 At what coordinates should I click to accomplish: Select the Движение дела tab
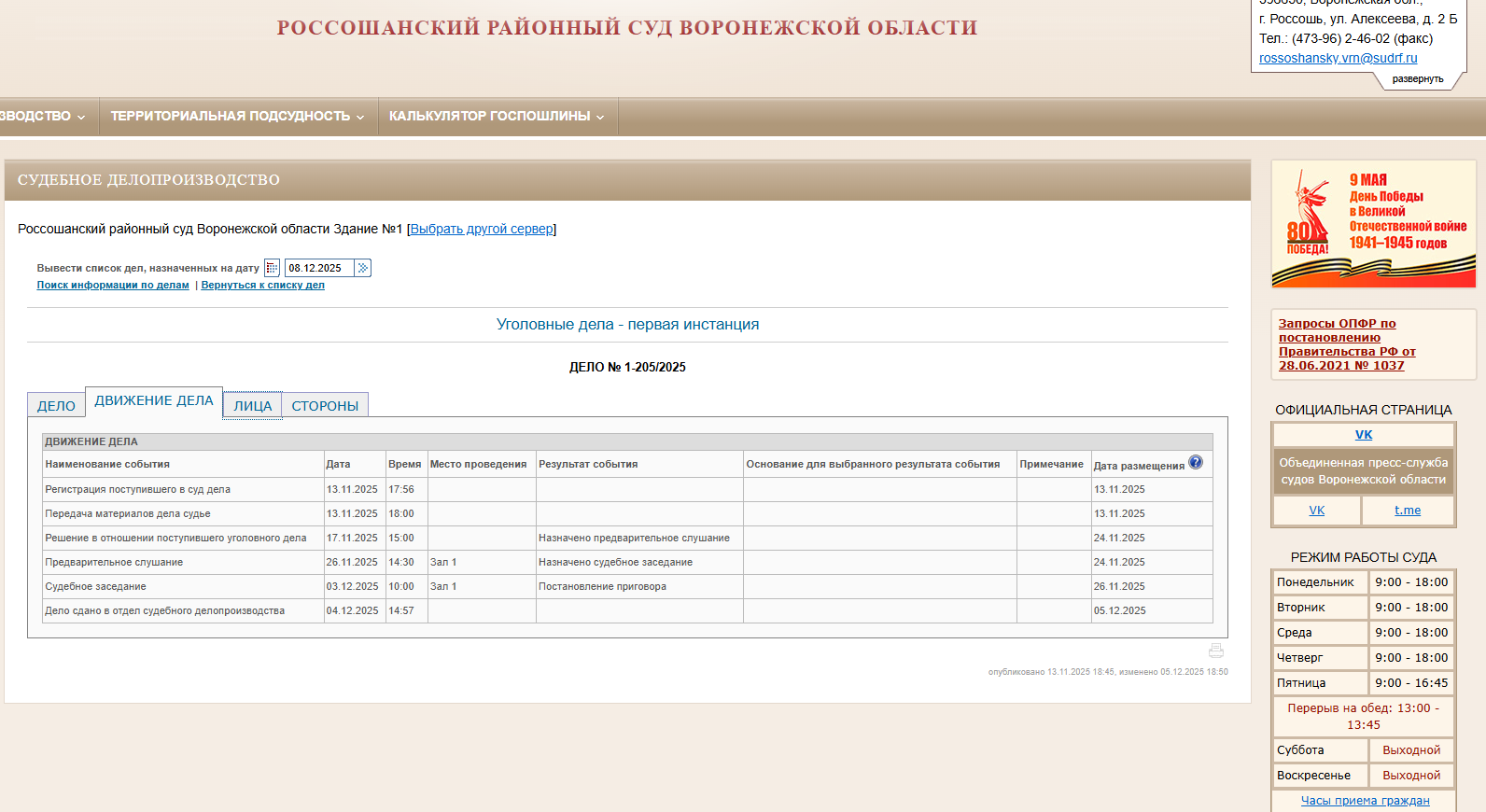[154, 401]
